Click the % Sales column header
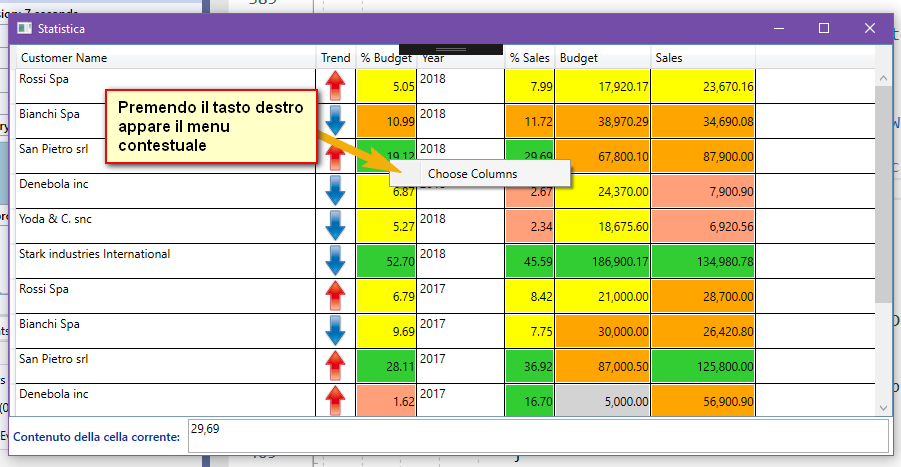Screen dimensions: 901x467 [529, 58]
